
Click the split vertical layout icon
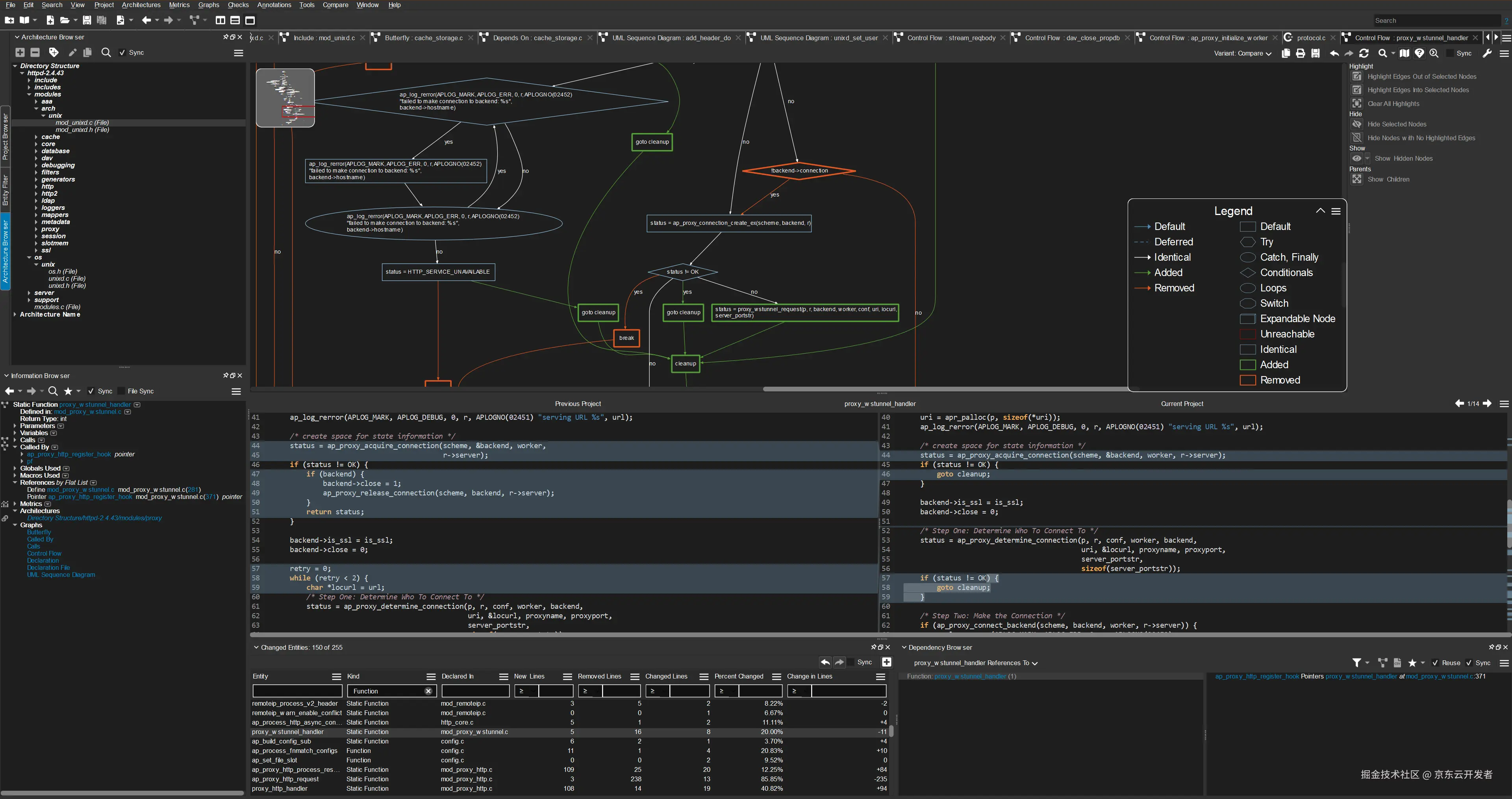coord(220,20)
